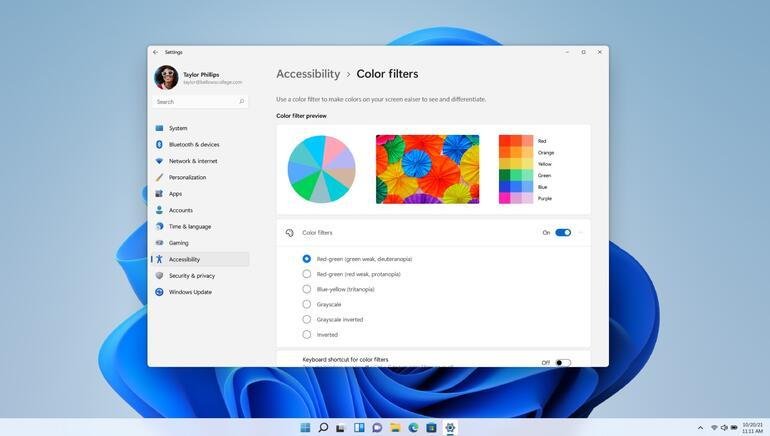Click the battery icon in system tray
The image size is (770, 436).
(x=734, y=428)
